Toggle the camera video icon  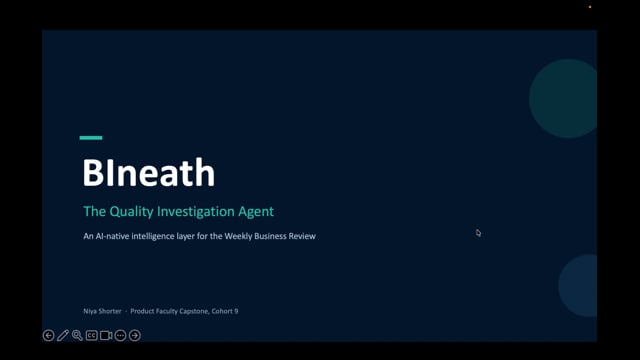106,336
